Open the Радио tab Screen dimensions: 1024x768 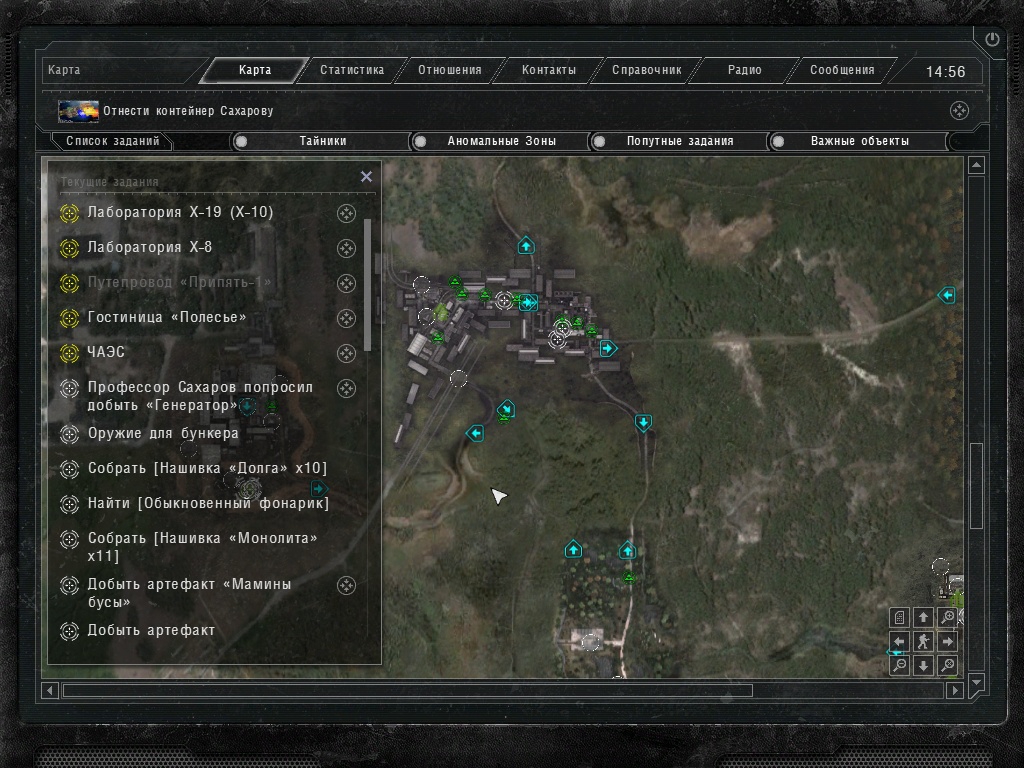coord(744,70)
